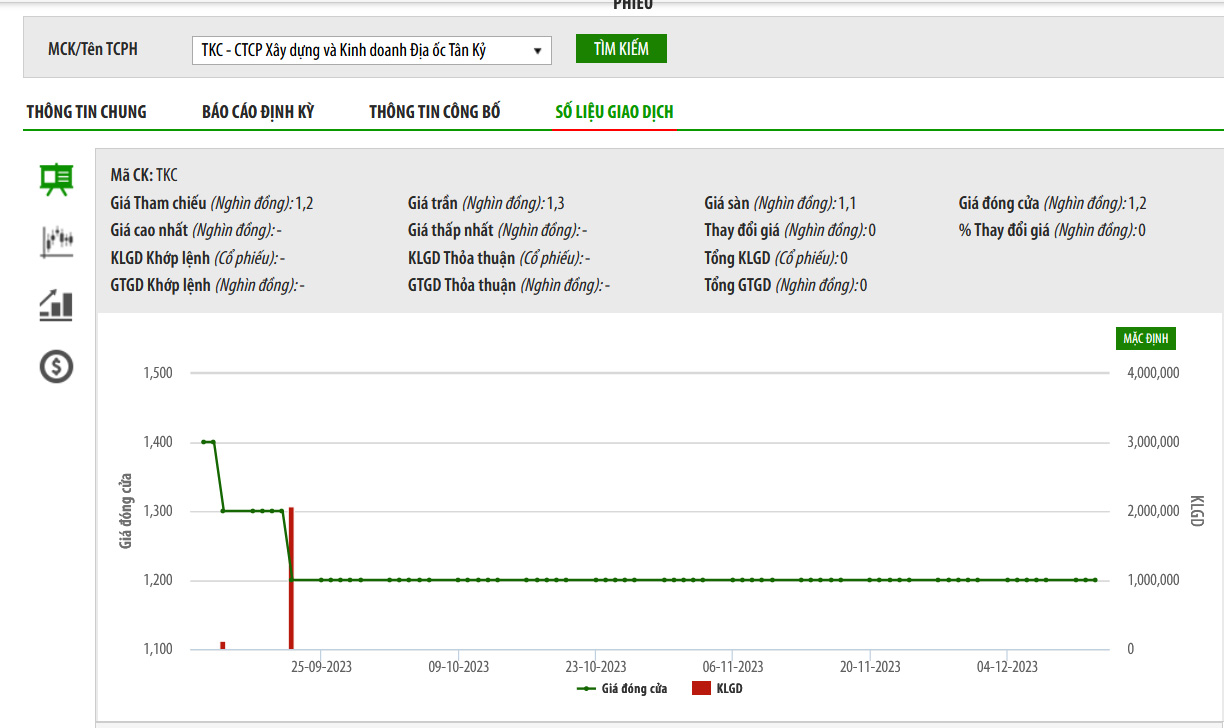
Task: Select the last data point on the price line
Action: coord(1095,580)
